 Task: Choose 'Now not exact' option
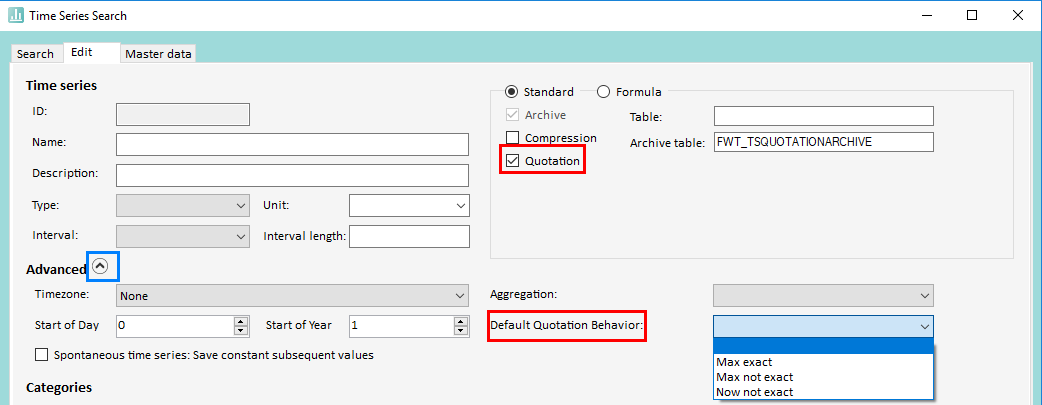click(754, 392)
